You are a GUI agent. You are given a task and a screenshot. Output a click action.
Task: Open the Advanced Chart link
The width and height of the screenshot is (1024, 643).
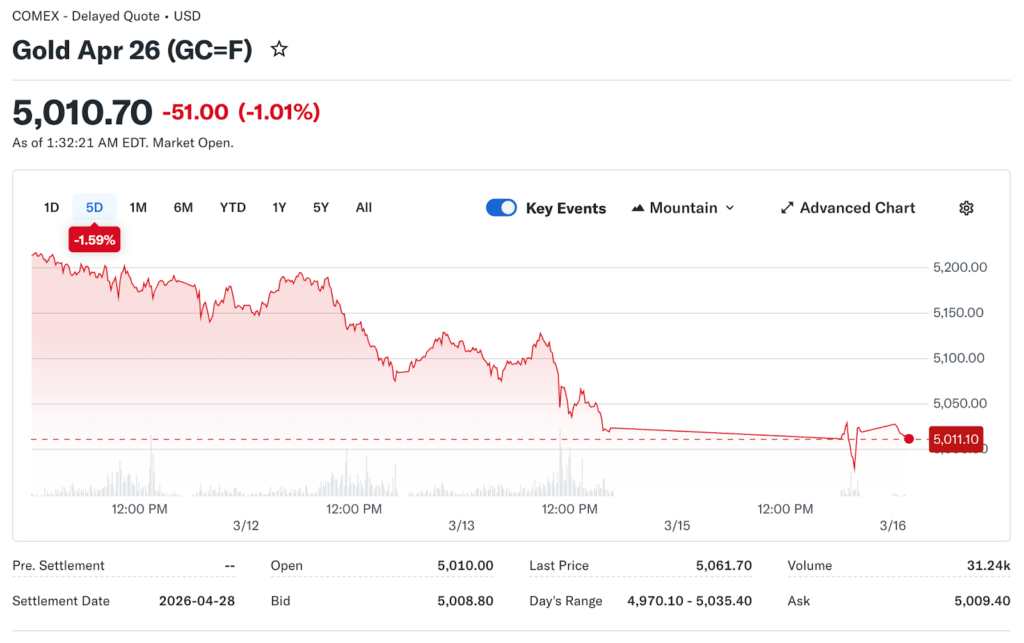857,208
